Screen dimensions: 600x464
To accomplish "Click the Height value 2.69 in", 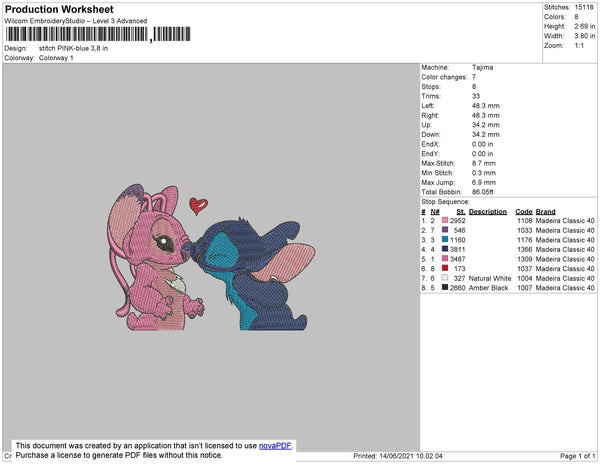I will coord(585,26).
